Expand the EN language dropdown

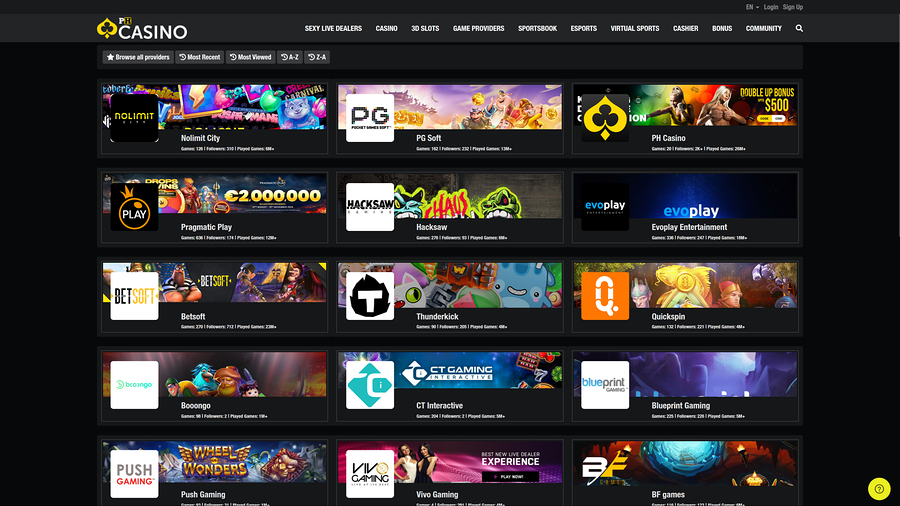point(752,7)
